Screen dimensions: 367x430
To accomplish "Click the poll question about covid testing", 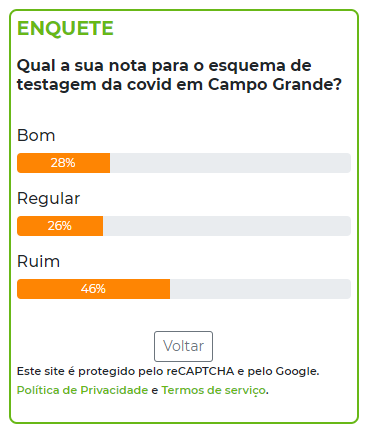I will (179, 75).
